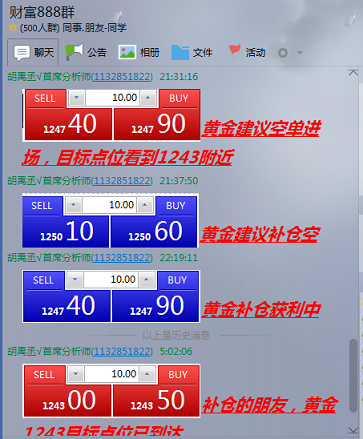The image size is (363, 439).
Task: Click the green flag announcement icon
Action: 74,52
